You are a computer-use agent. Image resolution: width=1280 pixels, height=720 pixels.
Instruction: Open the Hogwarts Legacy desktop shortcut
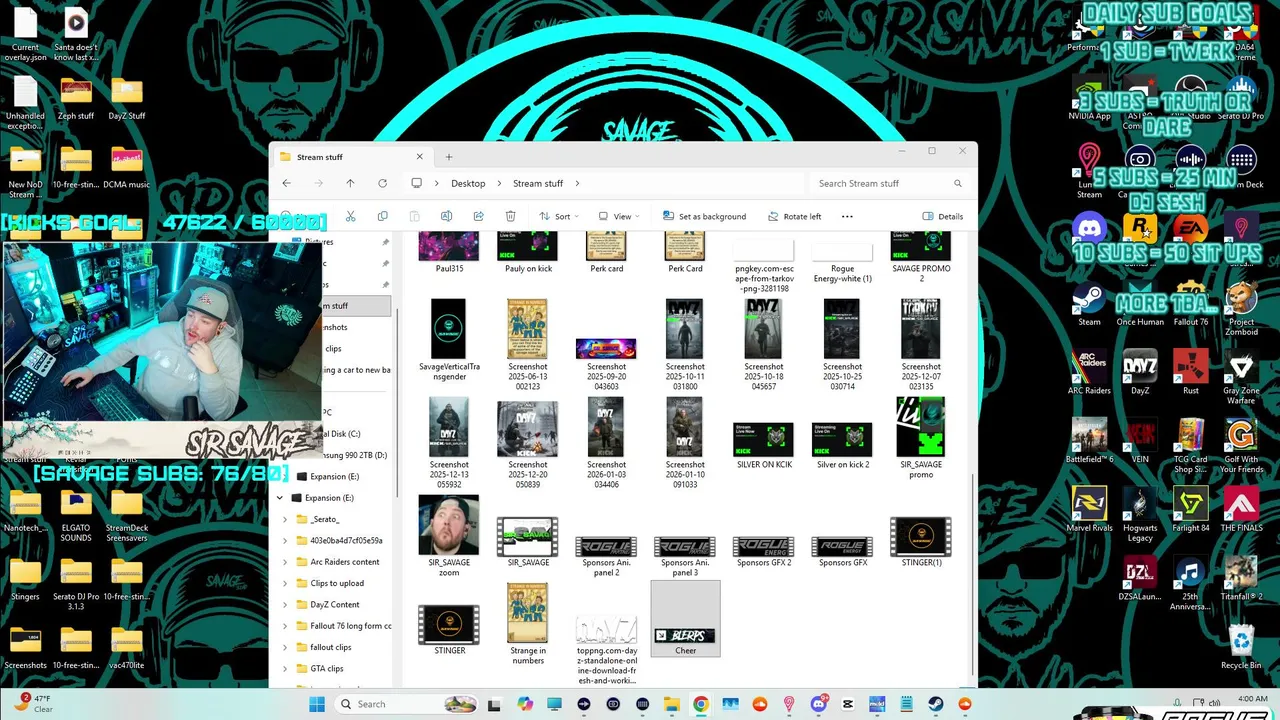click(1140, 515)
